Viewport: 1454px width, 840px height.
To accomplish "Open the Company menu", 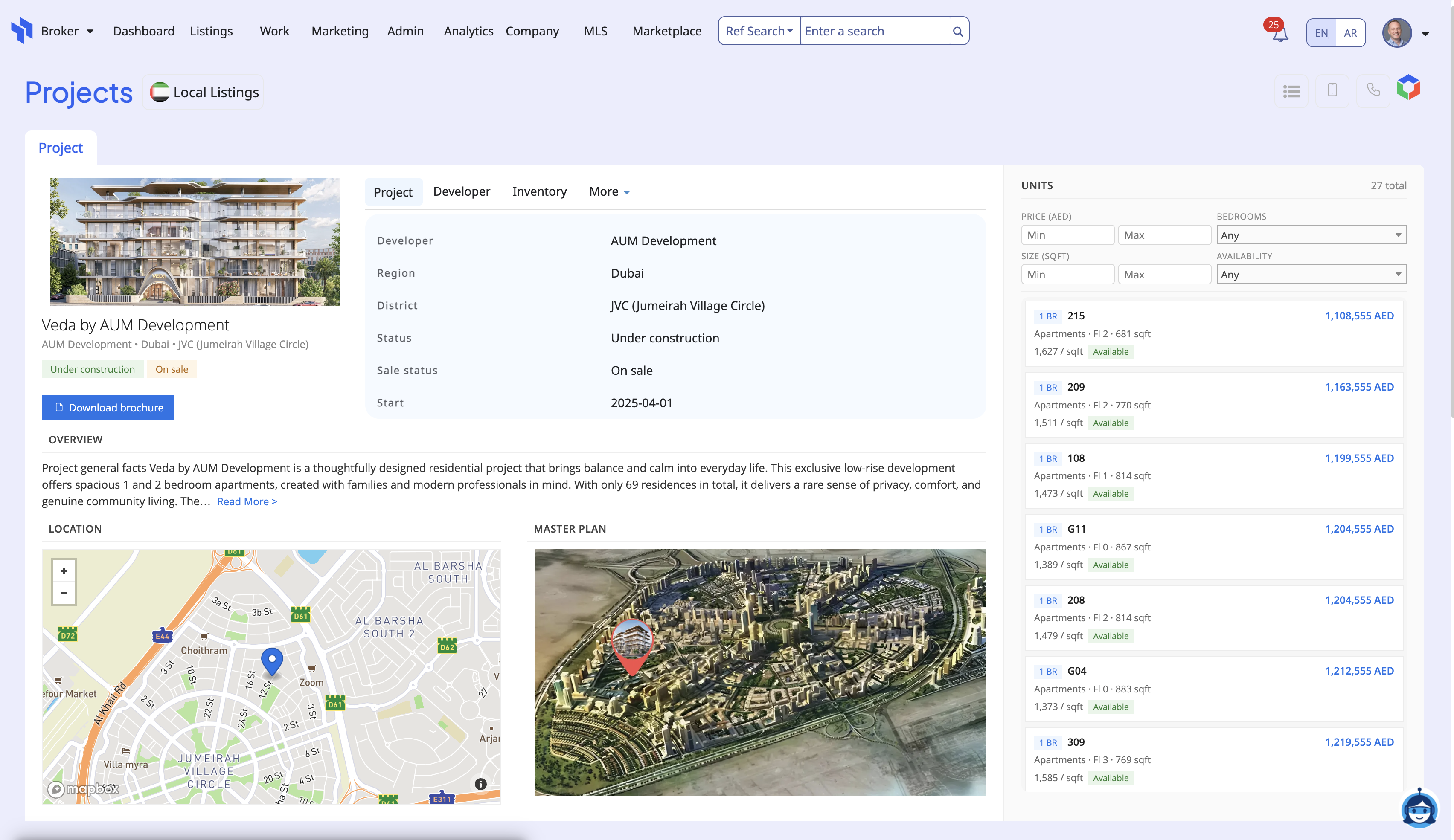I will coord(532,31).
